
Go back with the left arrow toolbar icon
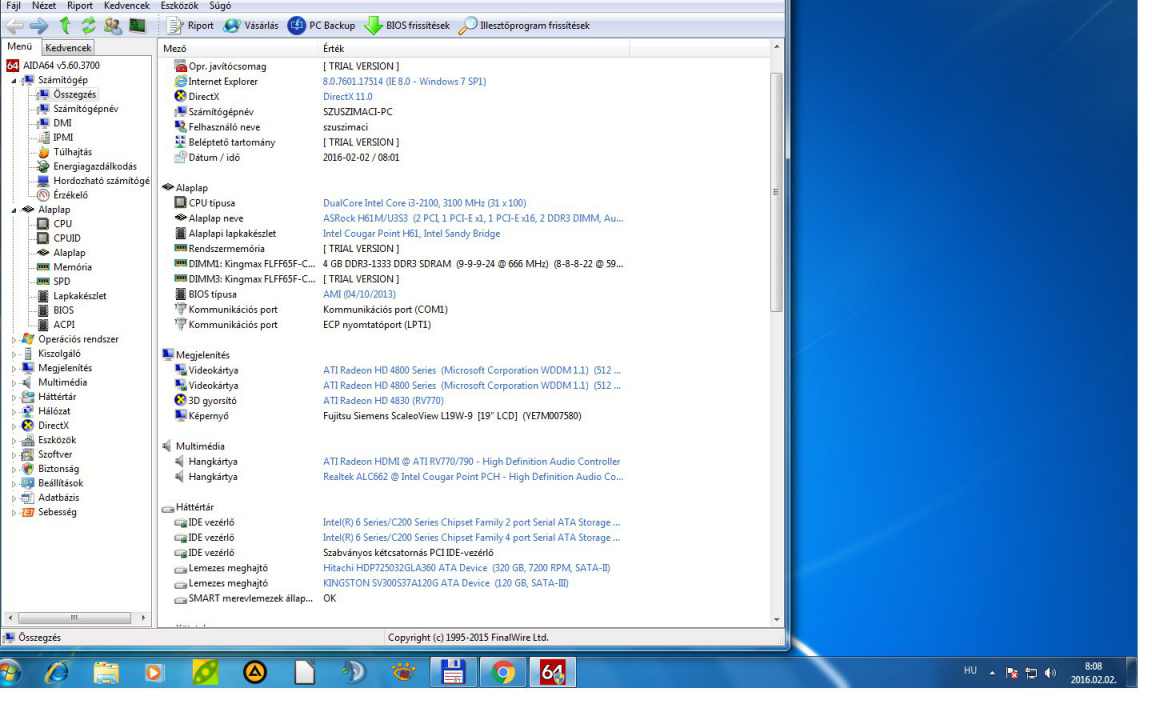tap(14, 26)
